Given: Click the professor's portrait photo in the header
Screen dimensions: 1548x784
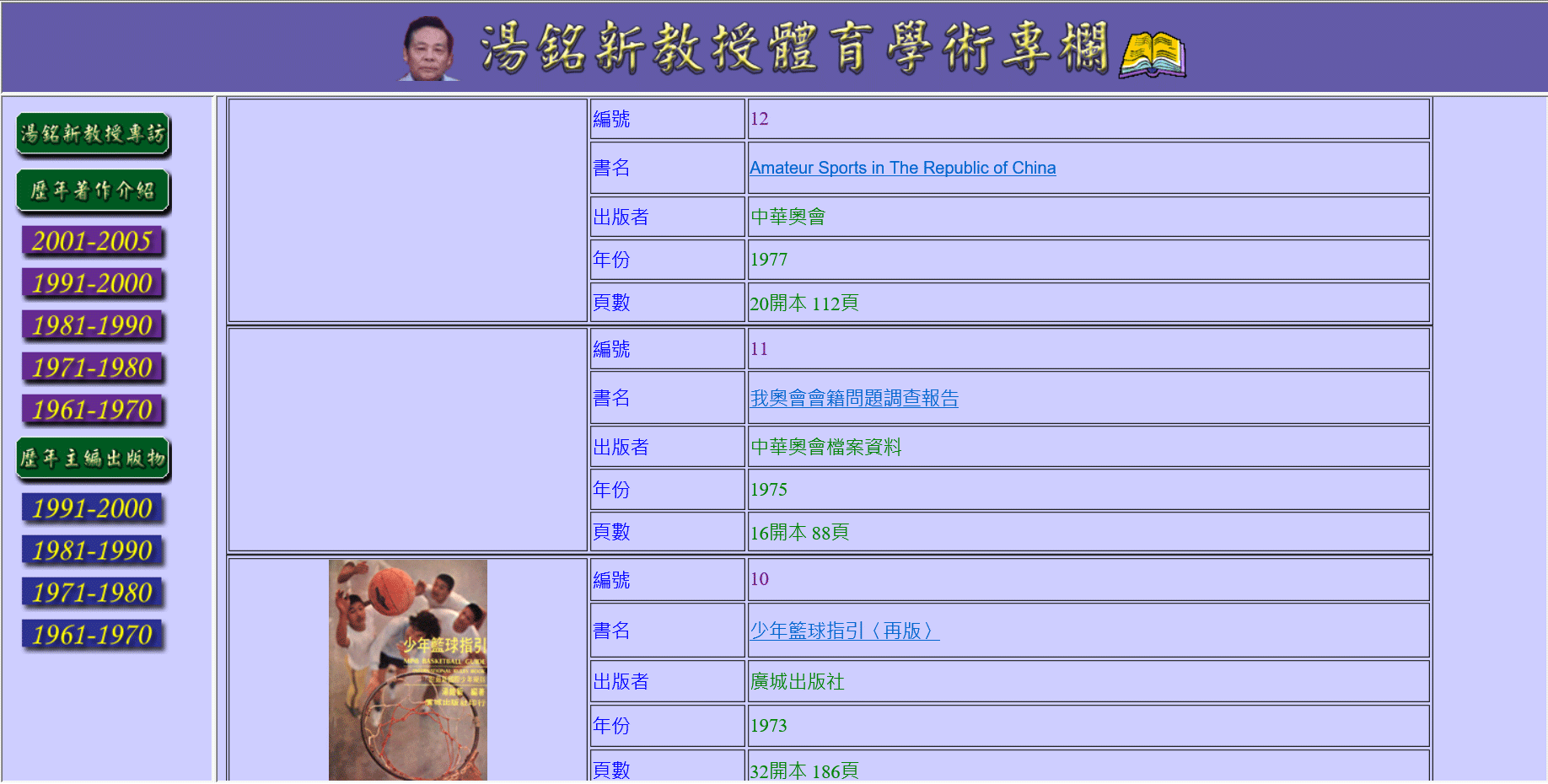Looking at the screenshot, I should (428, 49).
